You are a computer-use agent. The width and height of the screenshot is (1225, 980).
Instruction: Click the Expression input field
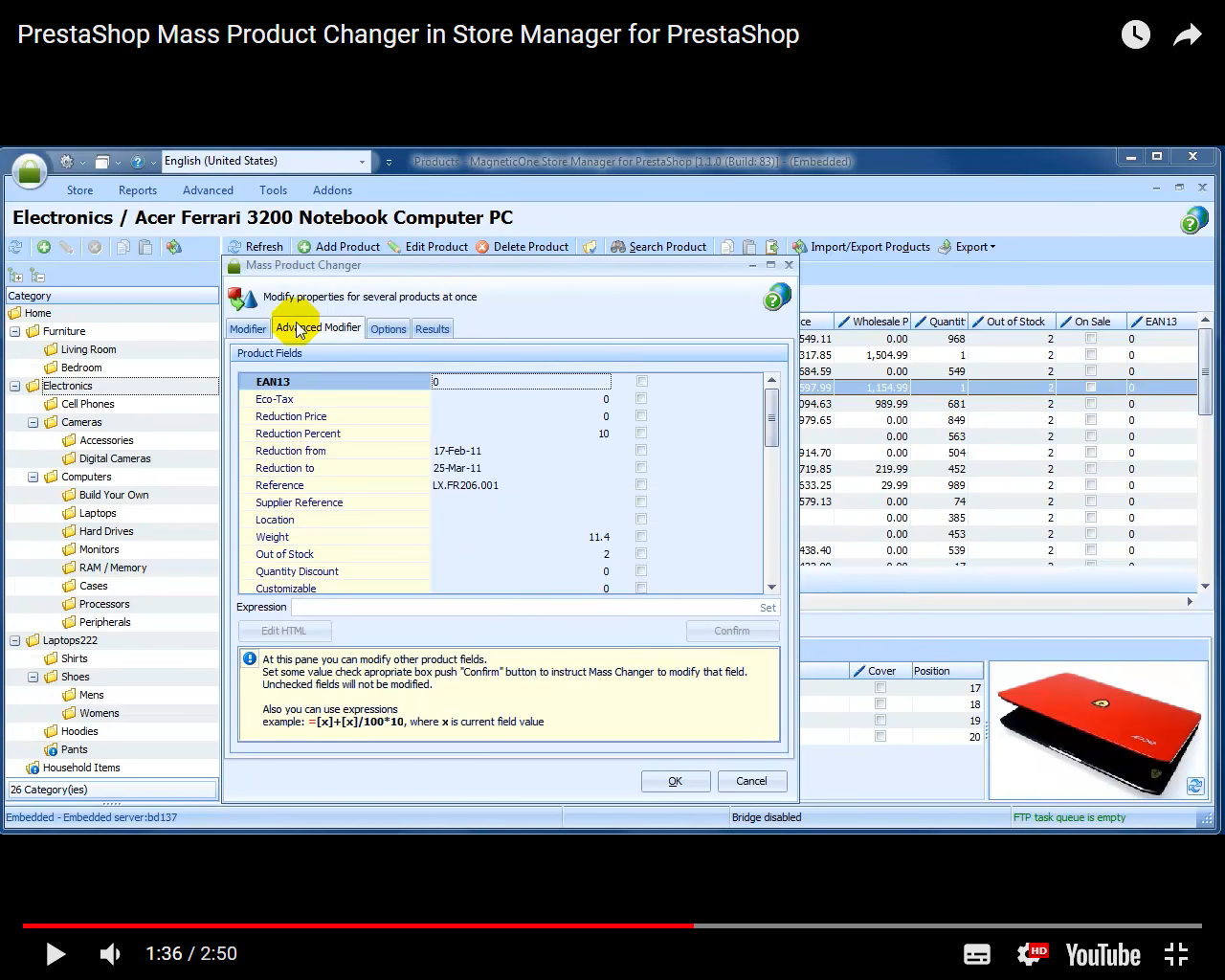523,608
